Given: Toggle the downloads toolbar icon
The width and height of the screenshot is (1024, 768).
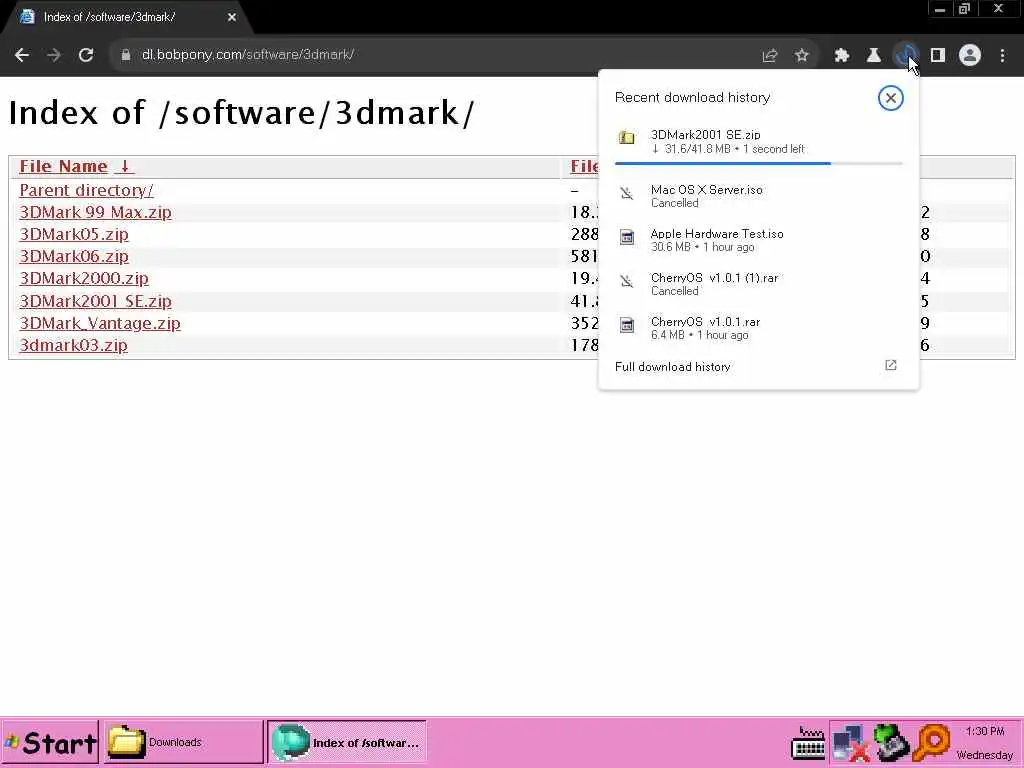Looking at the screenshot, I should point(906,56).
